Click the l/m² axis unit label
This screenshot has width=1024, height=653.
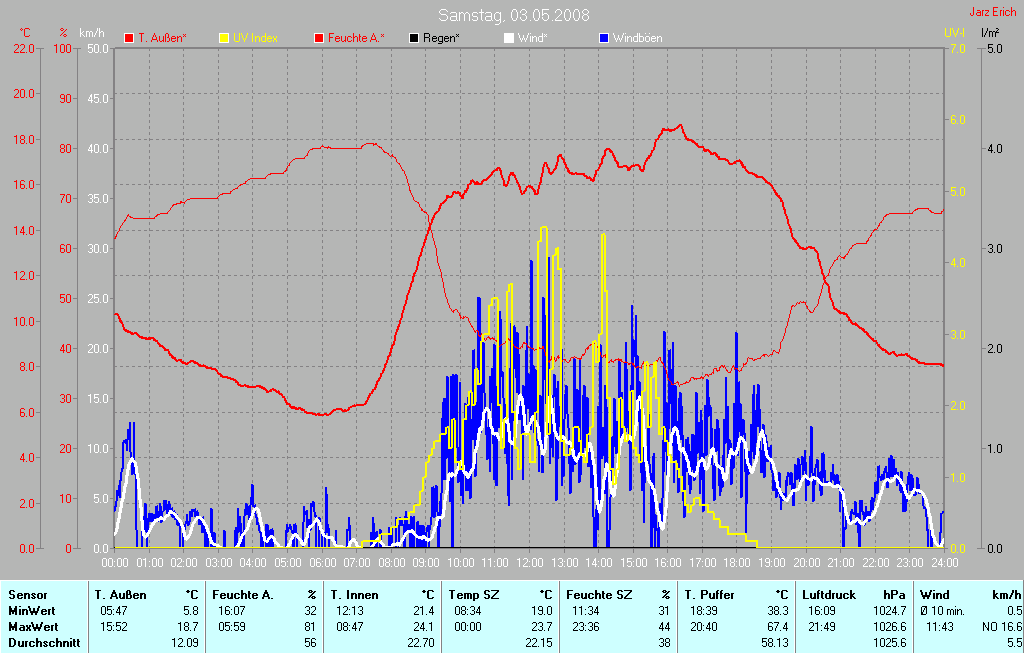[990, 33]
